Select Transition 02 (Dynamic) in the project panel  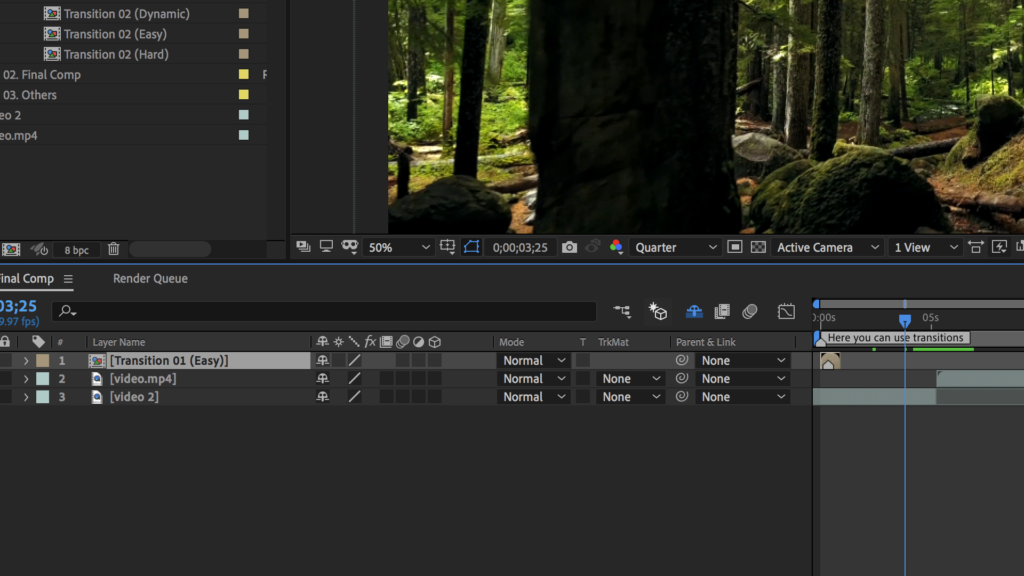[x=126, y=14]
